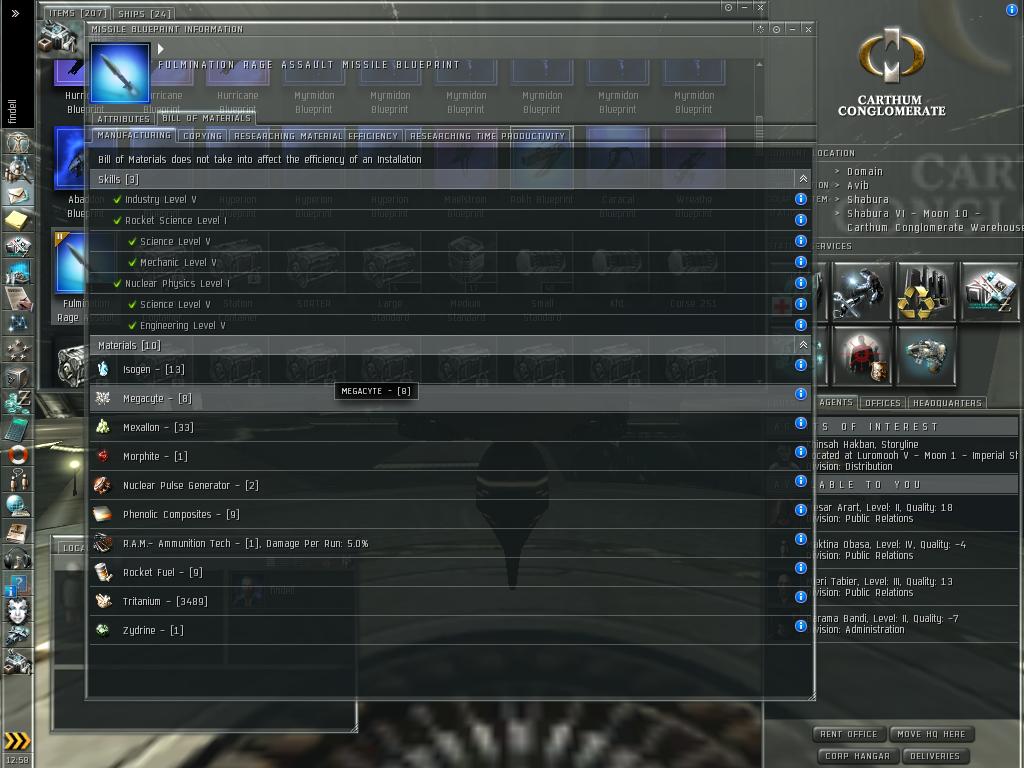Image resolution: width=1024 pixels, height=768 pixels.
Task: Click the Shabura solar system link
Action: 867,199
